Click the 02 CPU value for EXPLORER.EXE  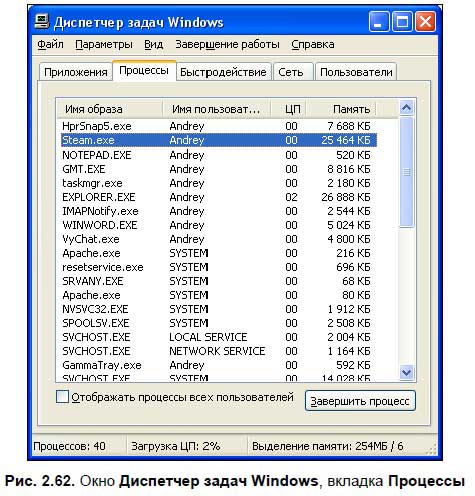pyautogui.click(x=291, y=197)
